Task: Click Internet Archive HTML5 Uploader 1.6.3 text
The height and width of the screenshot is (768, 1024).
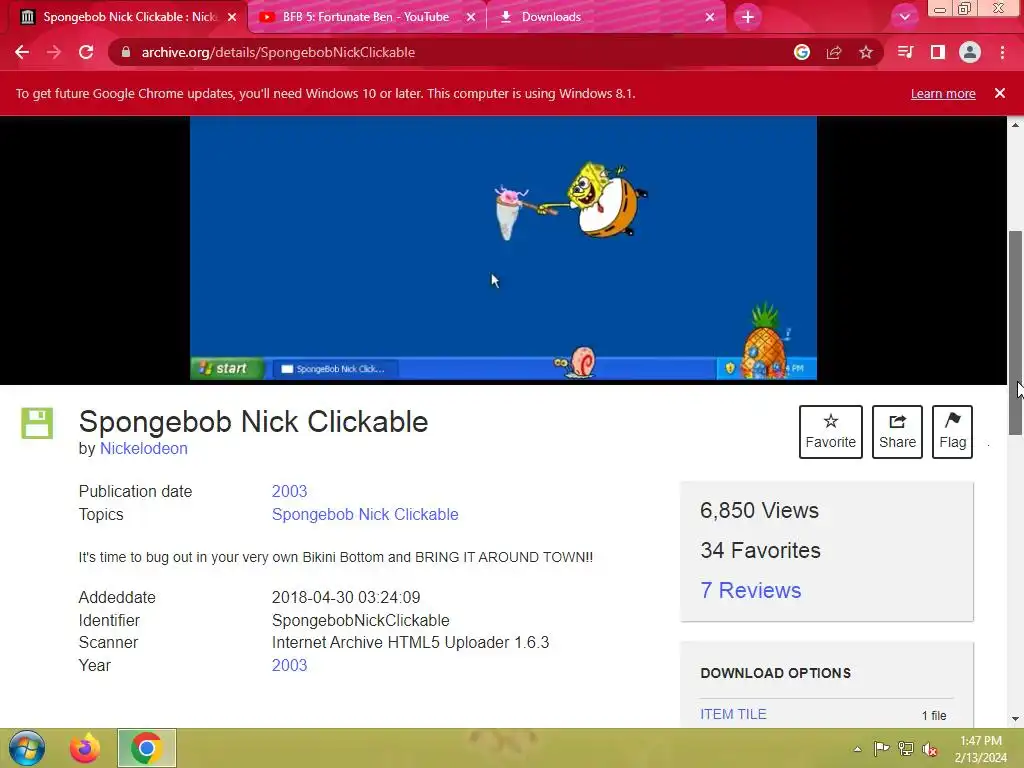Action: [x=410, y=643]
